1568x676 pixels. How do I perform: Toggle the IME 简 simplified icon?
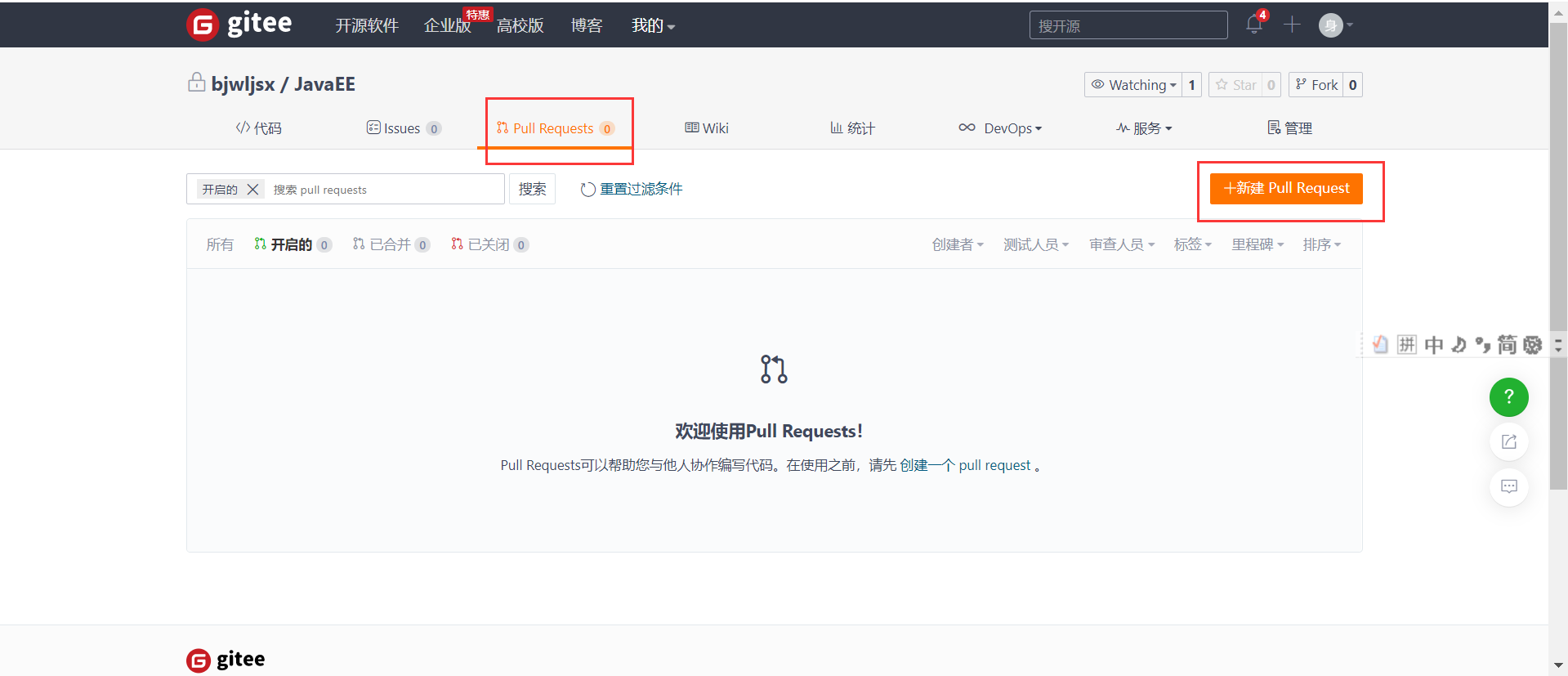point(1508,344)
